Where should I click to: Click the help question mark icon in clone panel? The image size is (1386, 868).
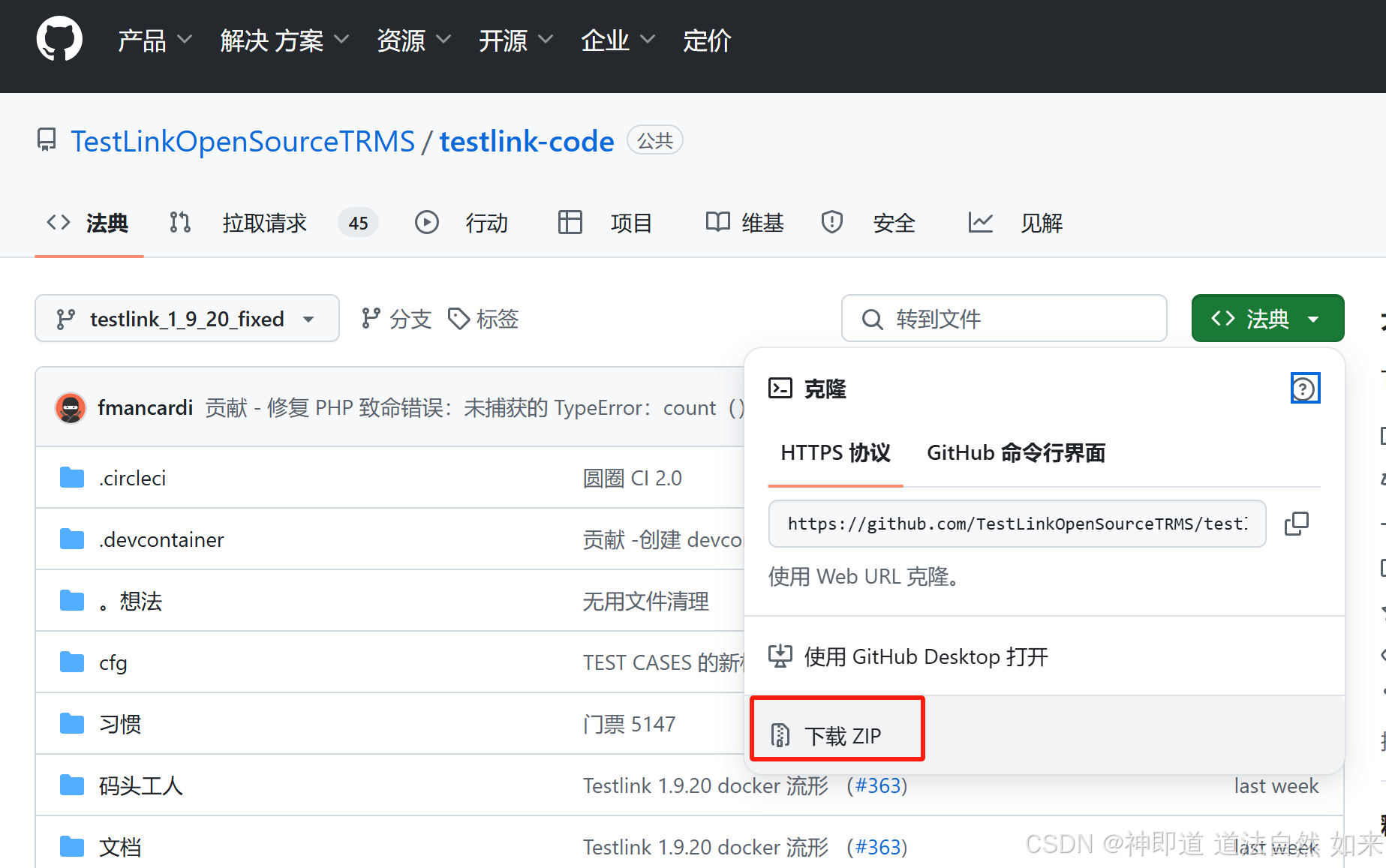1305,389
